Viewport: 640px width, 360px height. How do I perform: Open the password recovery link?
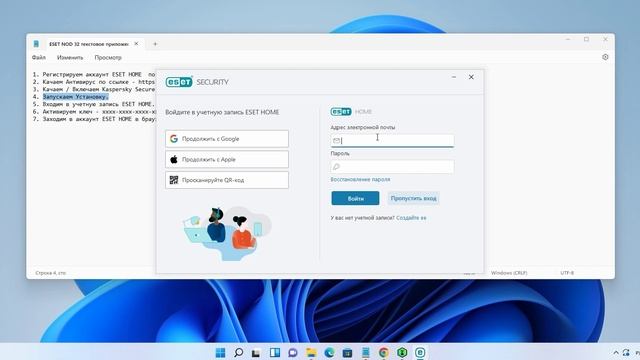pyautogui.click(x=360, y=179)
